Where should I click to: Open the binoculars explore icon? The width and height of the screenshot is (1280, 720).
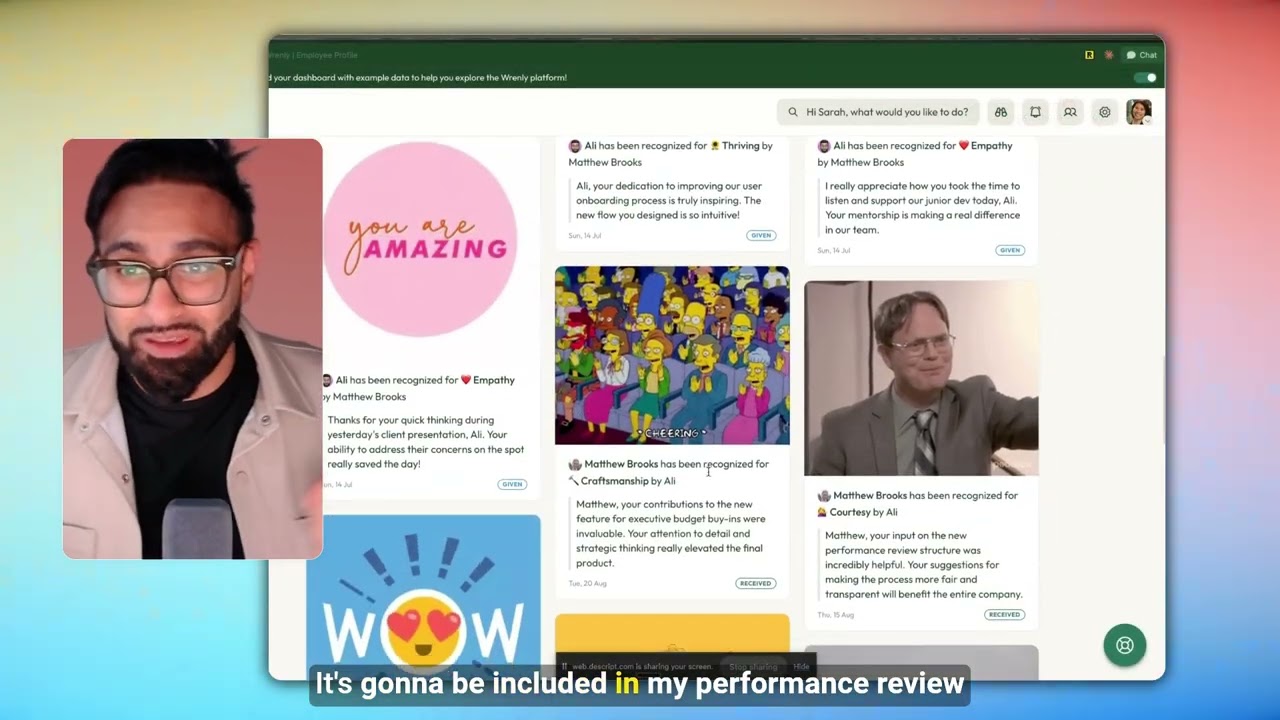[1000, 112]
